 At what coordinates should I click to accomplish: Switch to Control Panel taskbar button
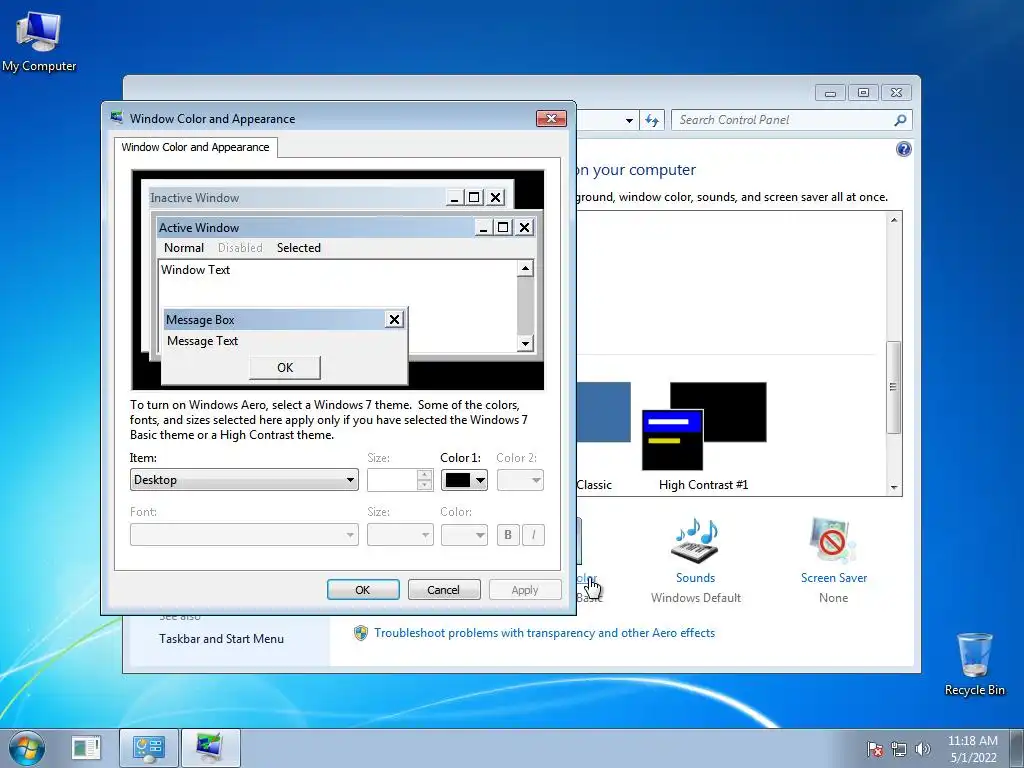(148, 748)
